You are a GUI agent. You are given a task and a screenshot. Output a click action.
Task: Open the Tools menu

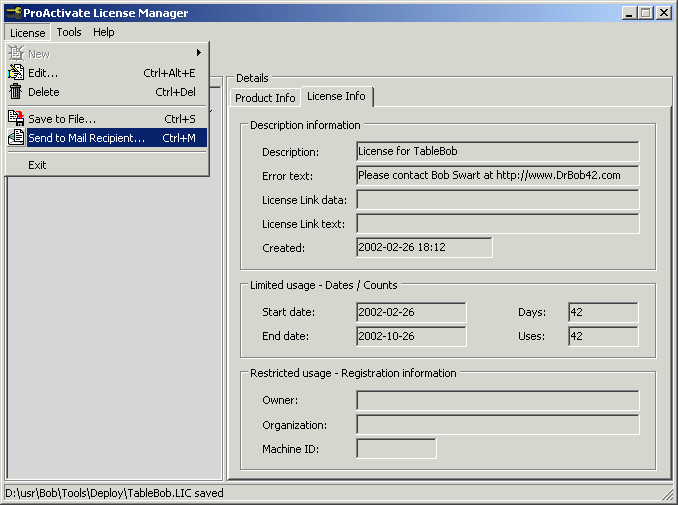69,32
